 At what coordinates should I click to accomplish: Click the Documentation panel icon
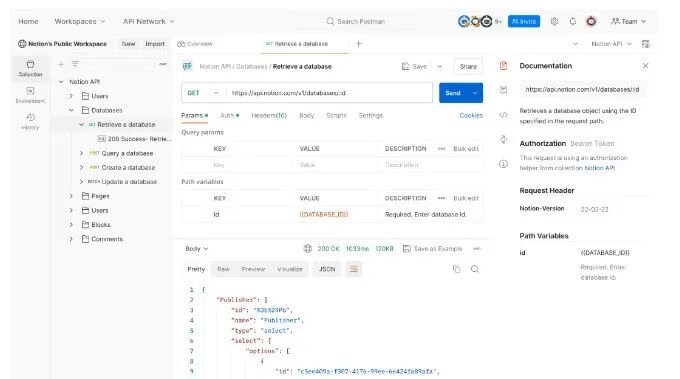coord(503,66)
